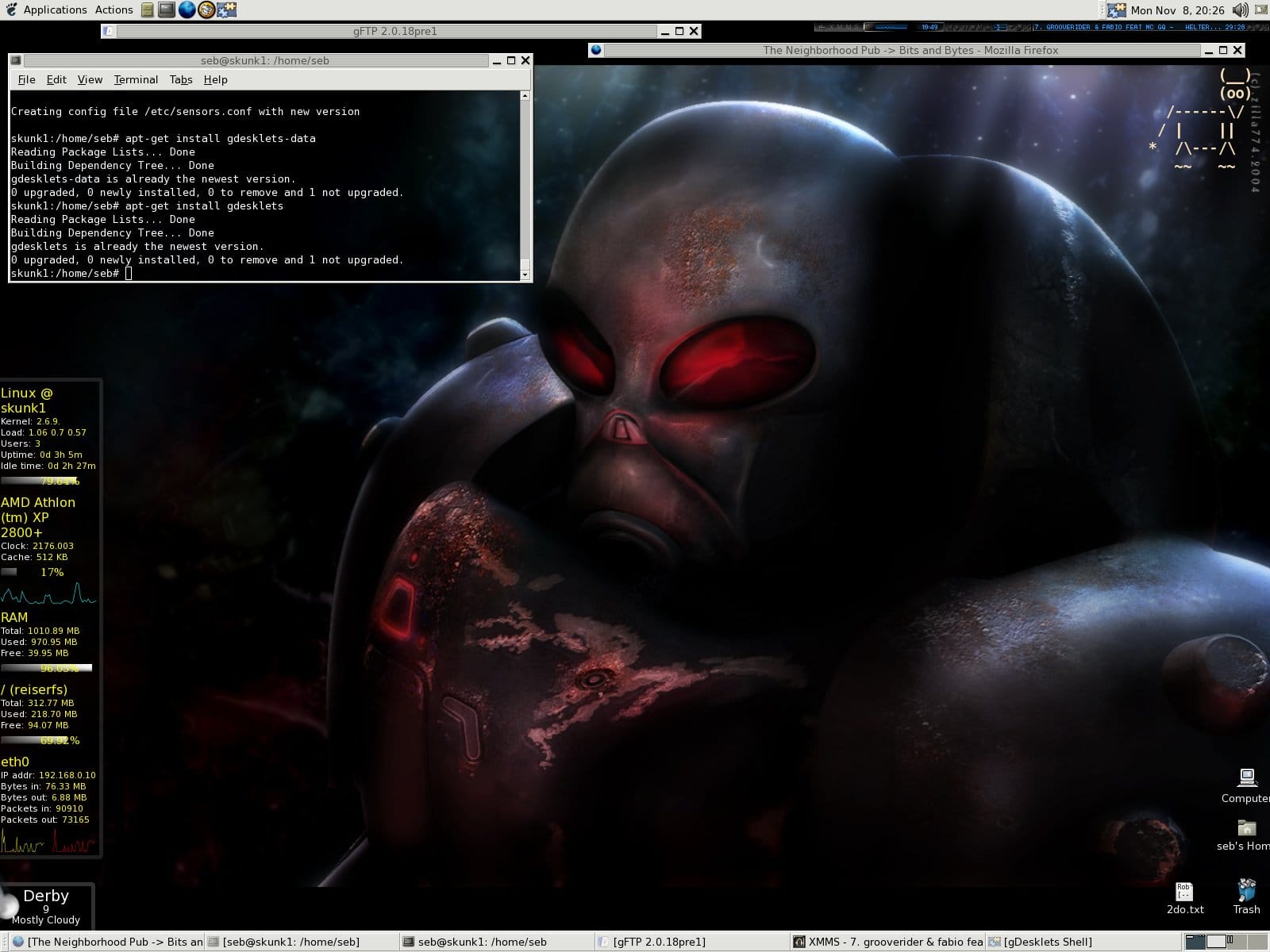
Task: Click the XMMS icon in taskbar button
Action: pyautogui.click(x=799, y=942)
